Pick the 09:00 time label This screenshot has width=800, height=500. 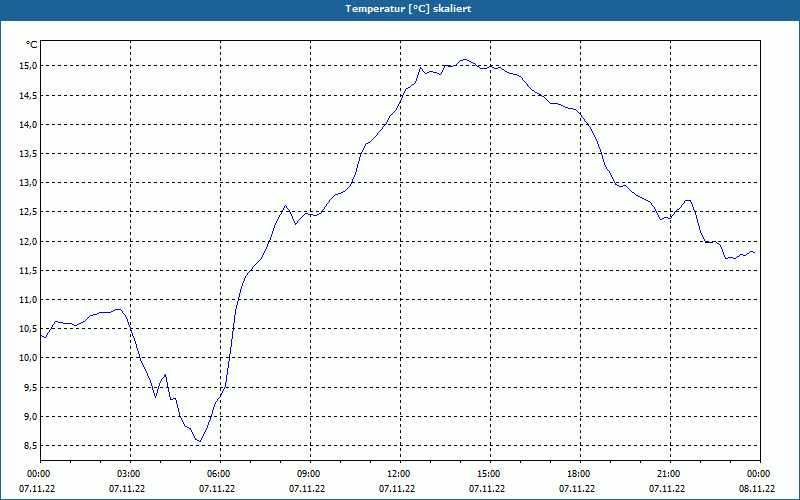pyautogui.click(x=310, y=474)
